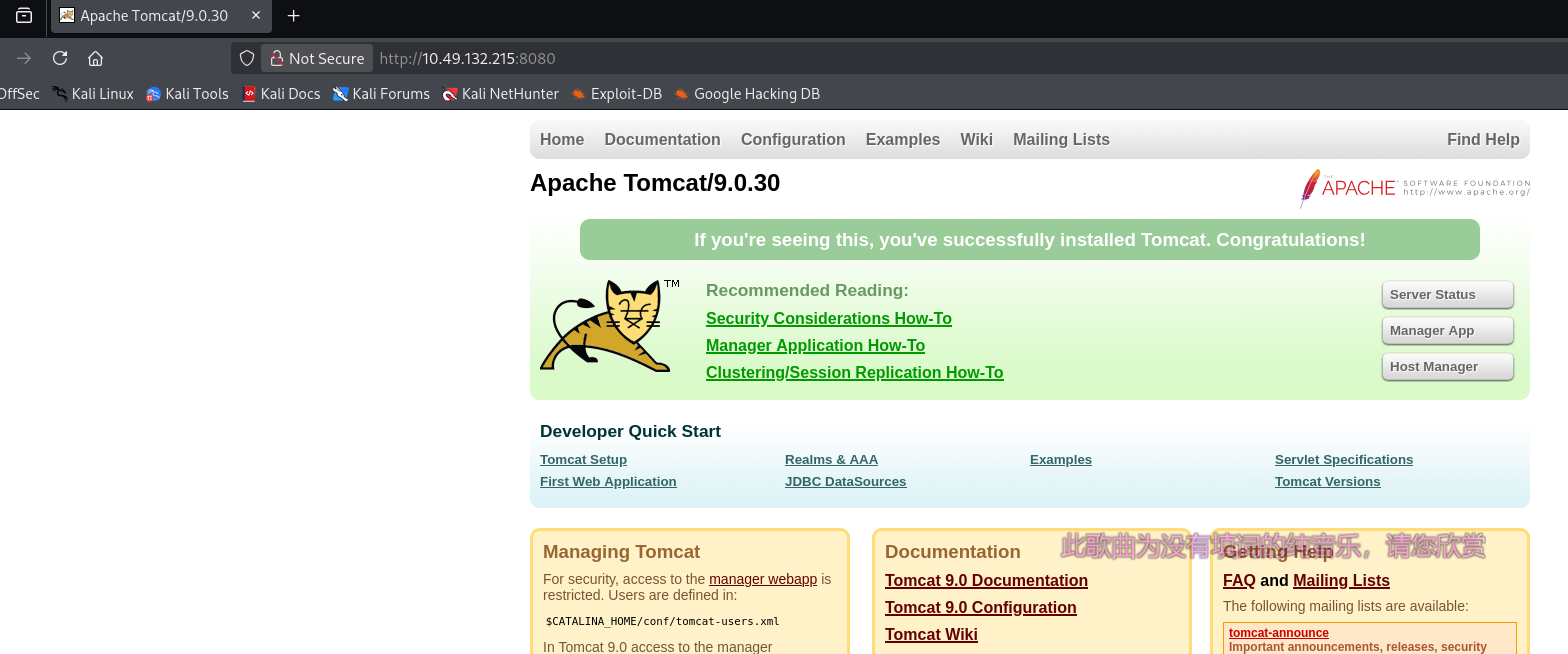Image resolution: width=1568 pixels, height=654 pixels.
Task: Open the Exploit-DB bookmark
Action: coord(616,94)
